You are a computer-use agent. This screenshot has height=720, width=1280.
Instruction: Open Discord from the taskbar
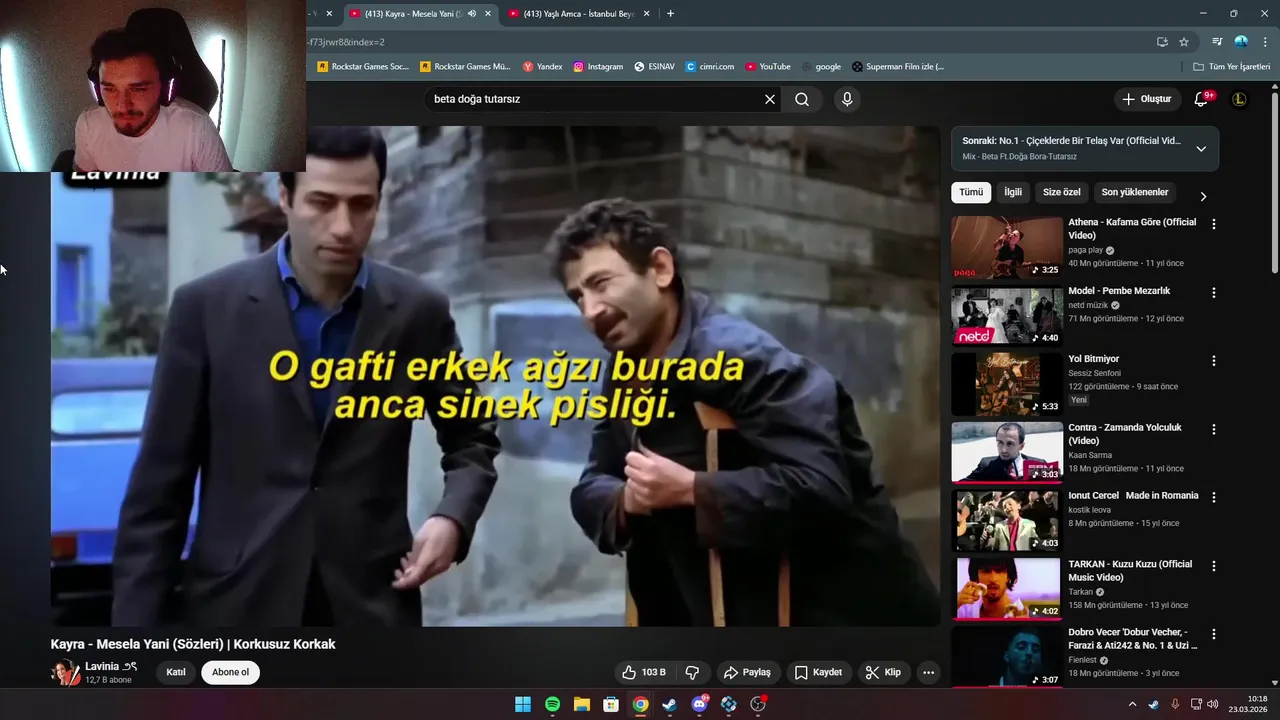click(x=699, y=704)
